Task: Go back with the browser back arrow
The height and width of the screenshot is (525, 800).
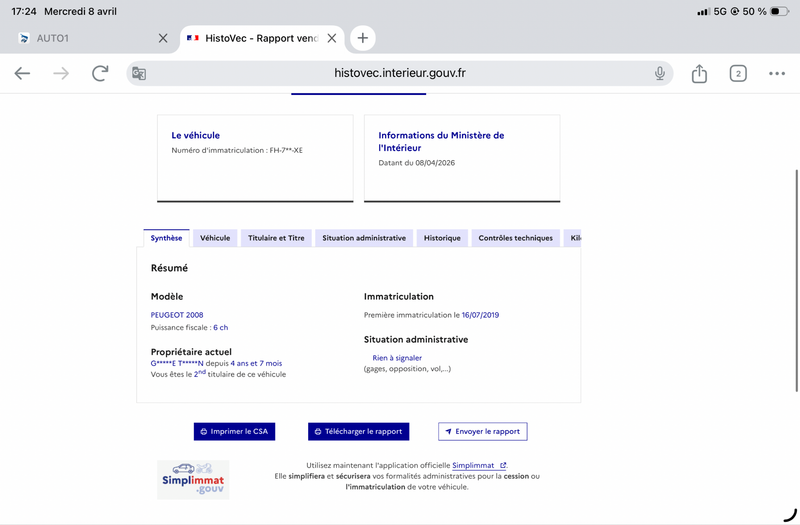Action: [x=22, y=73]
